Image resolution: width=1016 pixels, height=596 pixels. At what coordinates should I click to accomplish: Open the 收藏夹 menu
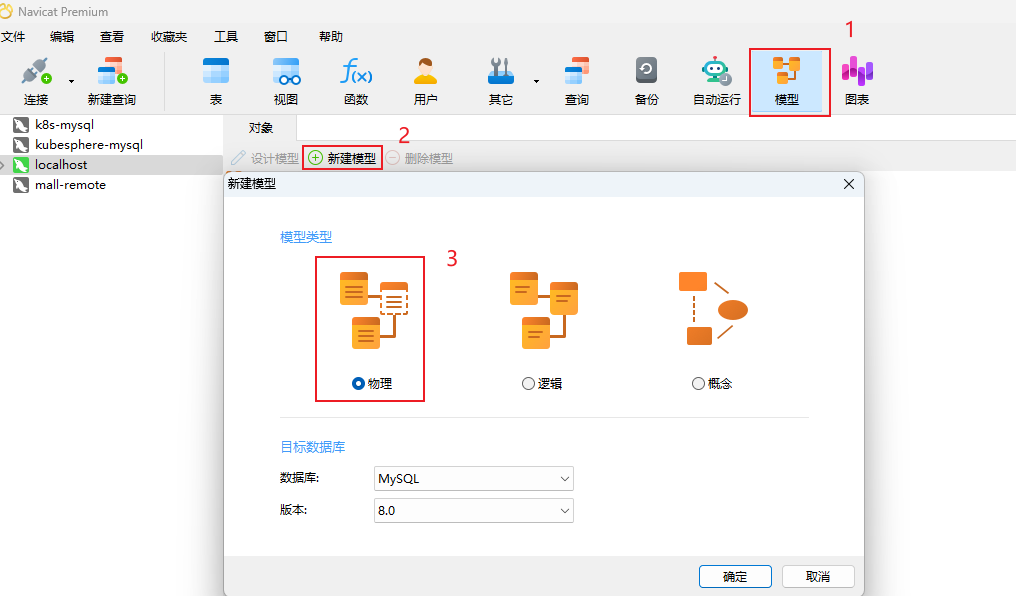(x=169, y=37)
